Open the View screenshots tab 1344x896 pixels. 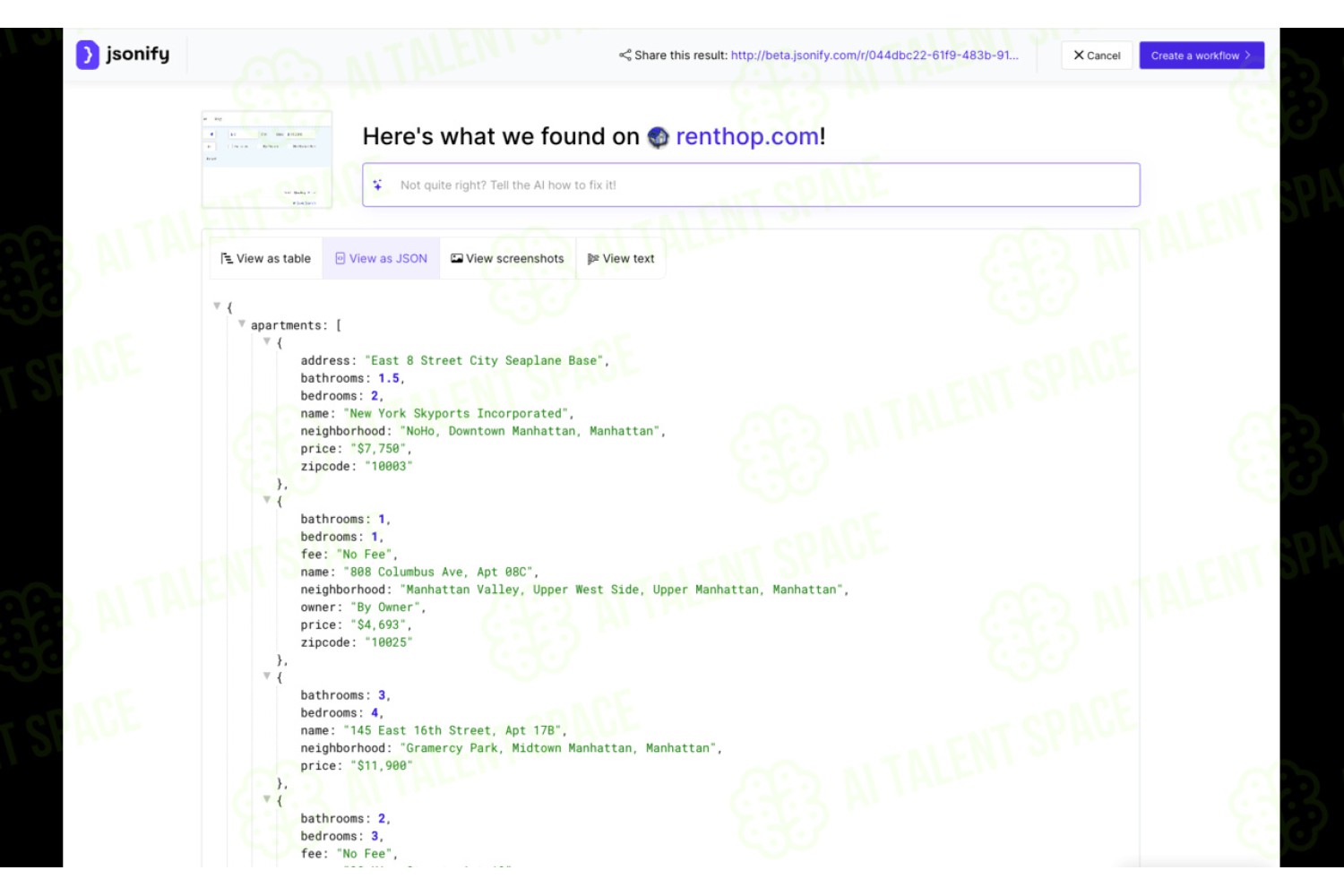point(507,259)
